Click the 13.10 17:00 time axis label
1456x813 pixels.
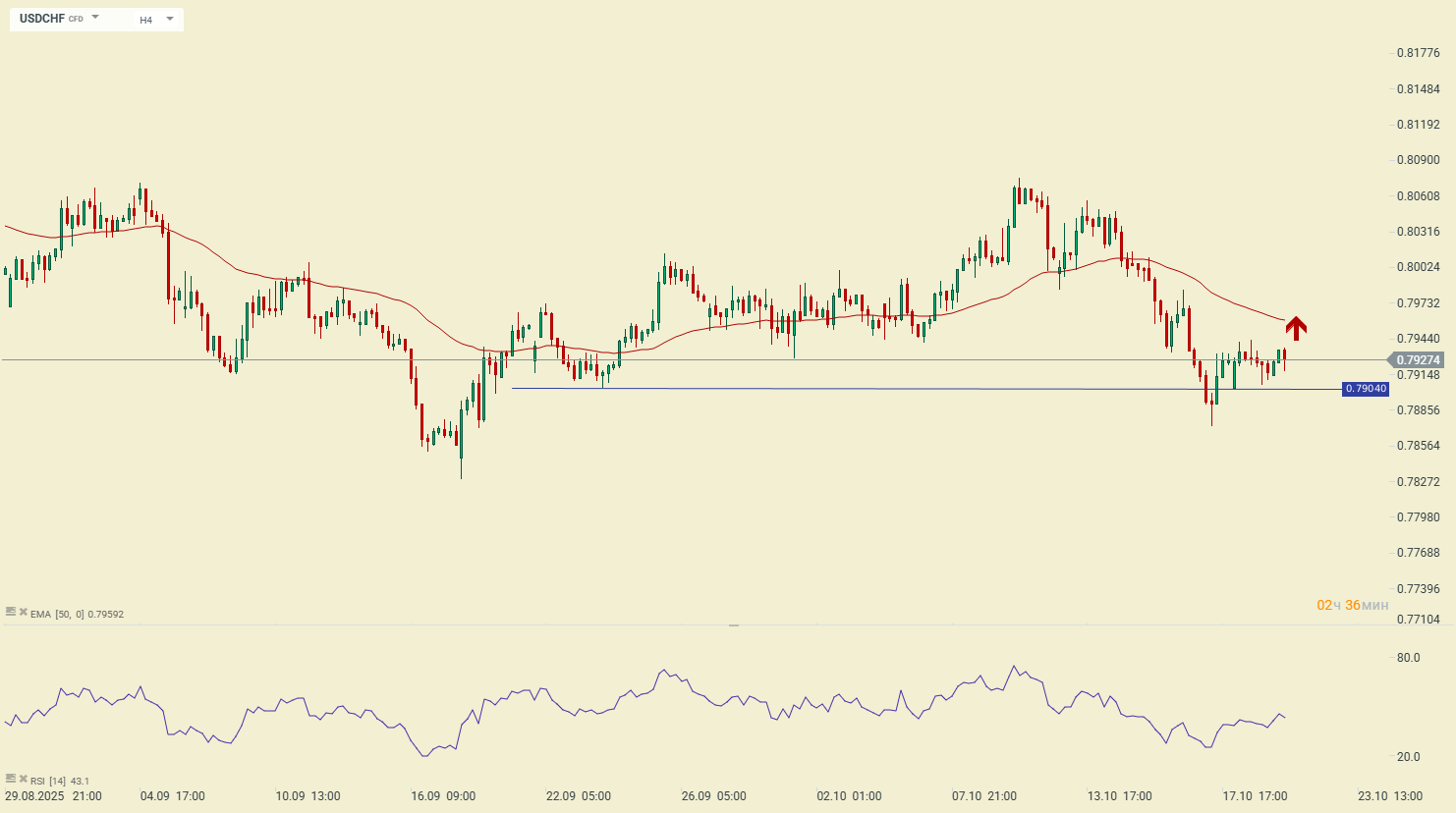click(x=1119, y=795)
